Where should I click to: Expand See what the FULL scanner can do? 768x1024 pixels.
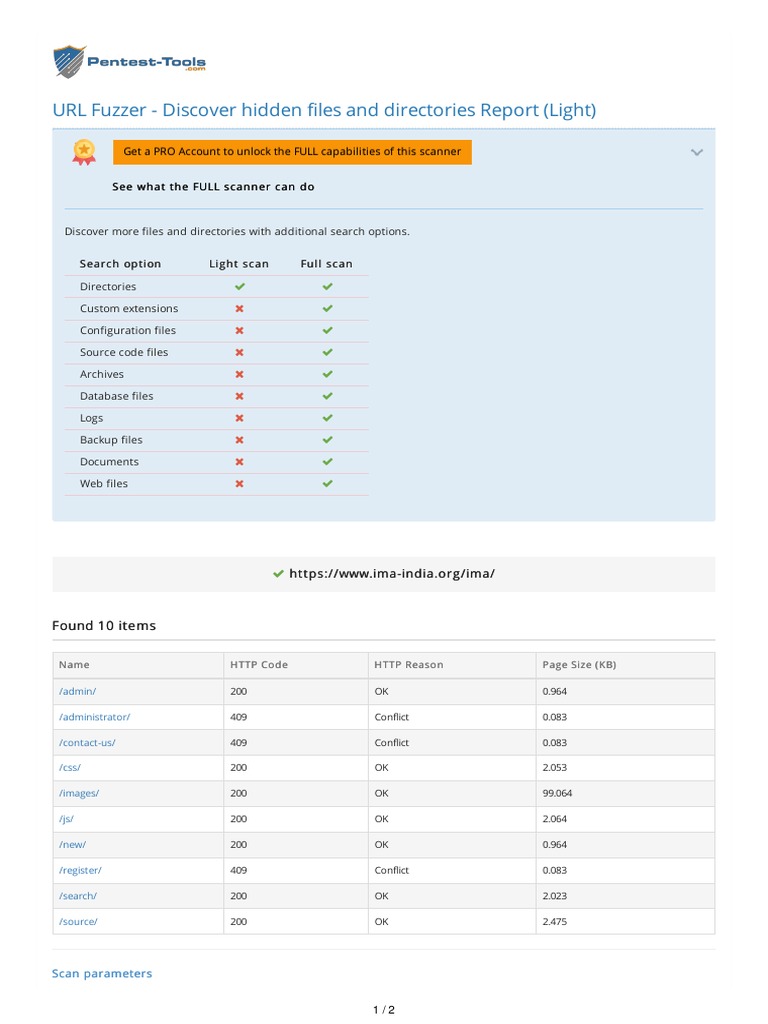tap(213, 187)
